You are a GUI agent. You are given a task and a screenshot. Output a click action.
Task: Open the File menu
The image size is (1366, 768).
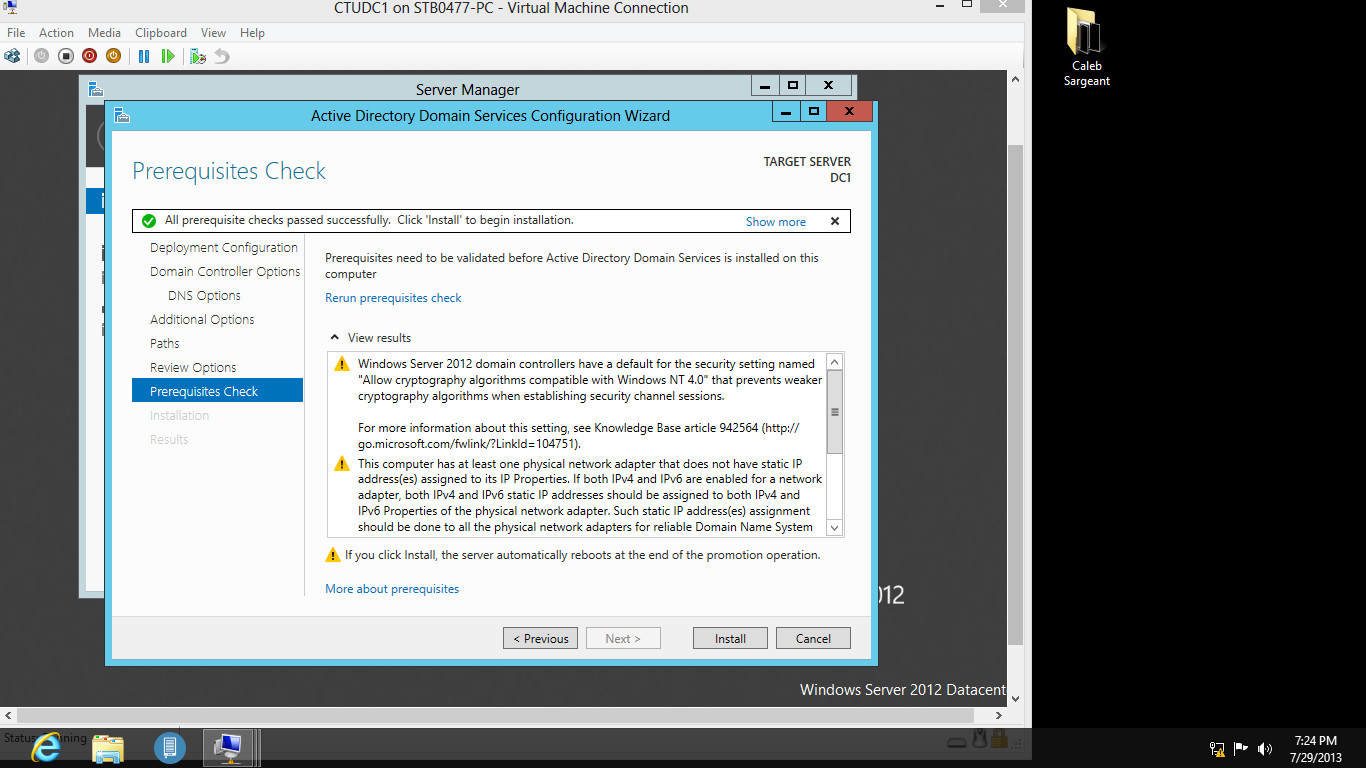(16, 33)
